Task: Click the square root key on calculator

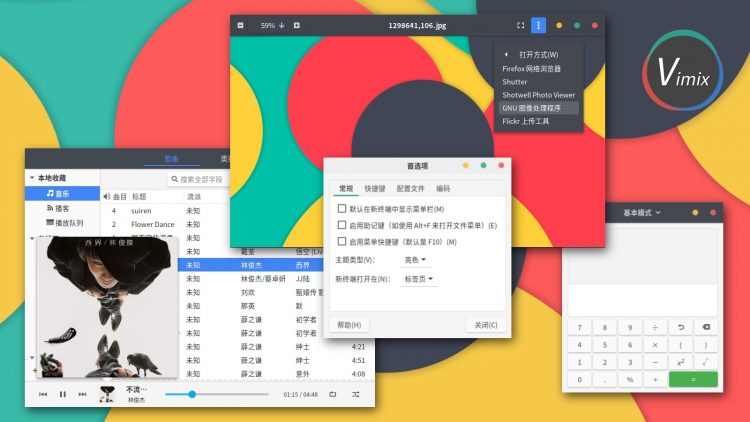Action: [706, 362]
